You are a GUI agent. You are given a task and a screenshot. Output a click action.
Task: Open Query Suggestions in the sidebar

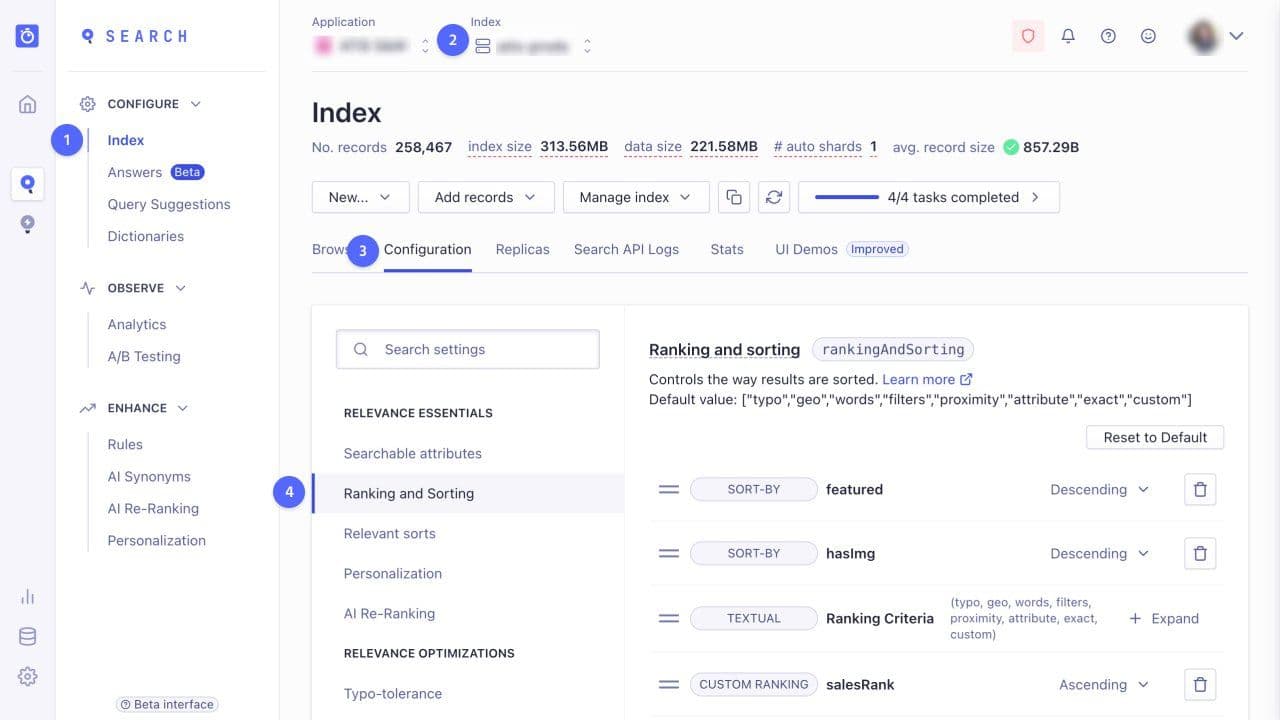[x=169, y=205]
